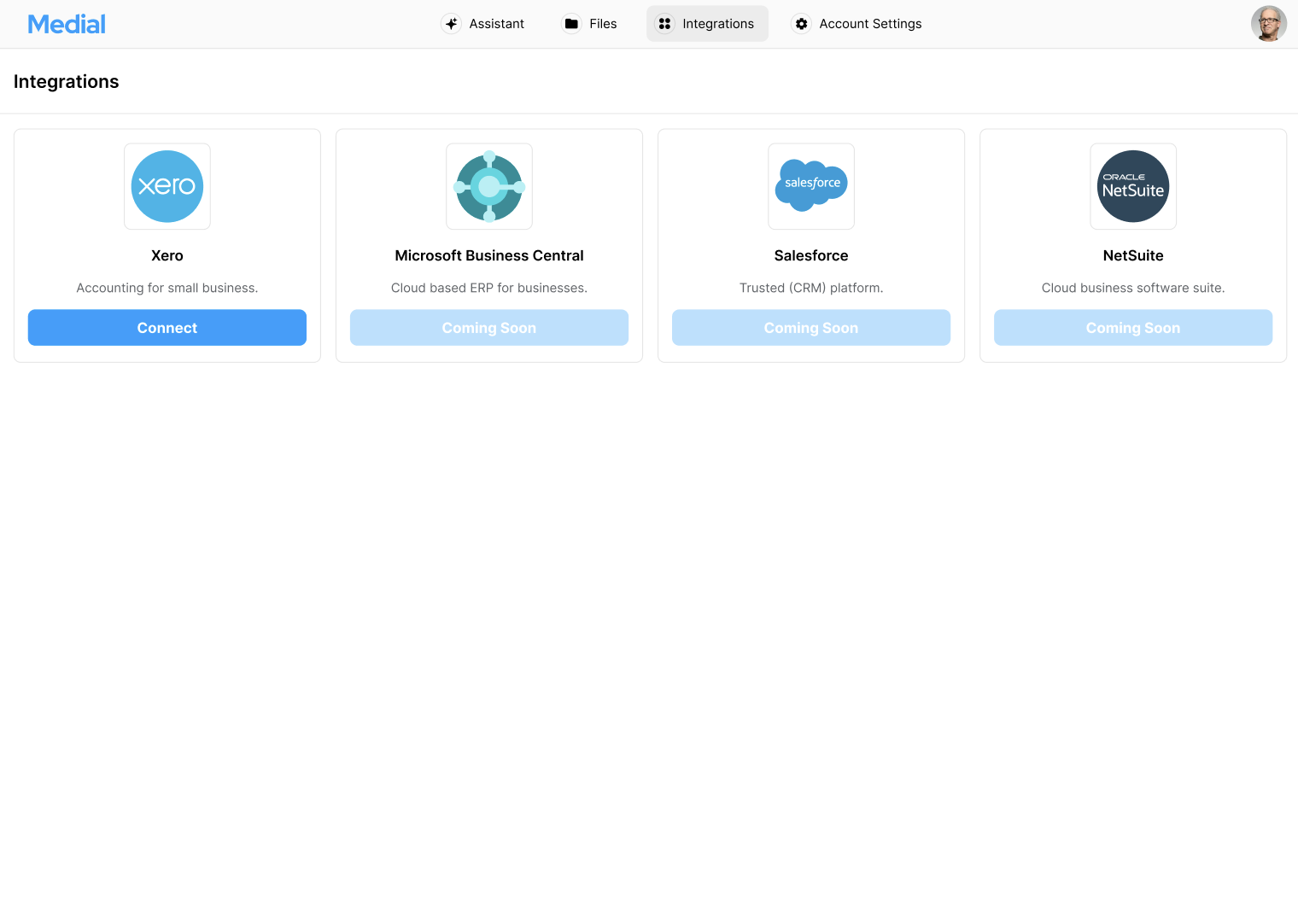Click the Integrations grid icon

[664, 24]
